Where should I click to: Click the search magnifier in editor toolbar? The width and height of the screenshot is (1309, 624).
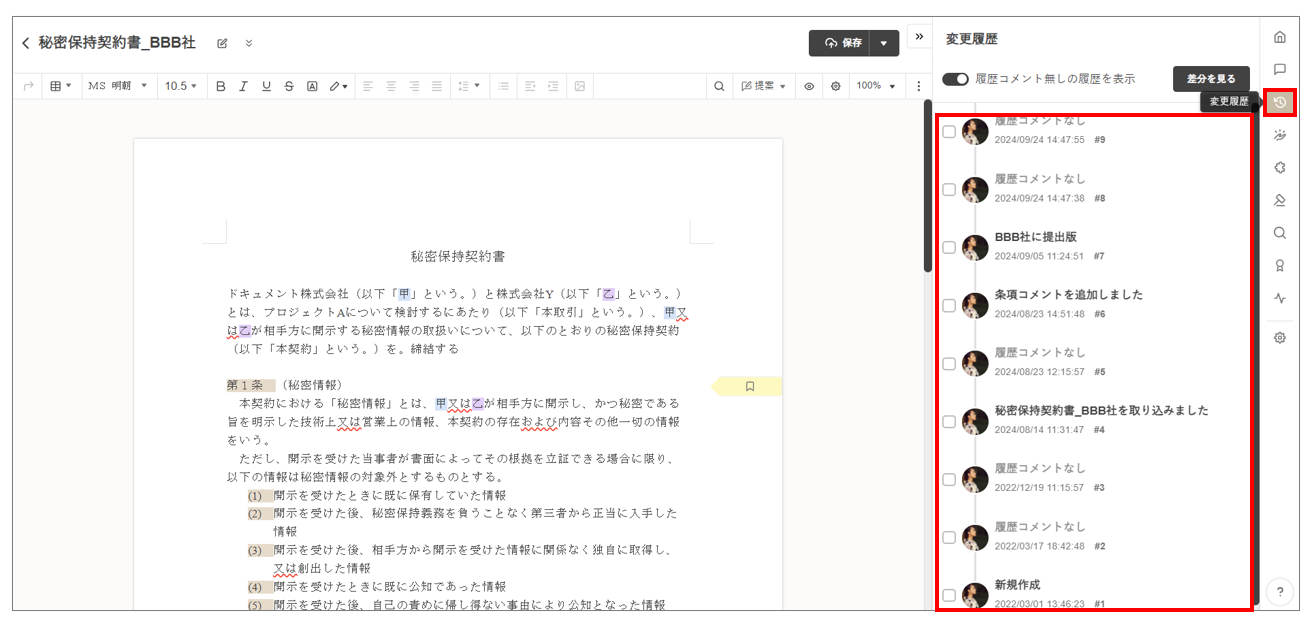(718, 87)
